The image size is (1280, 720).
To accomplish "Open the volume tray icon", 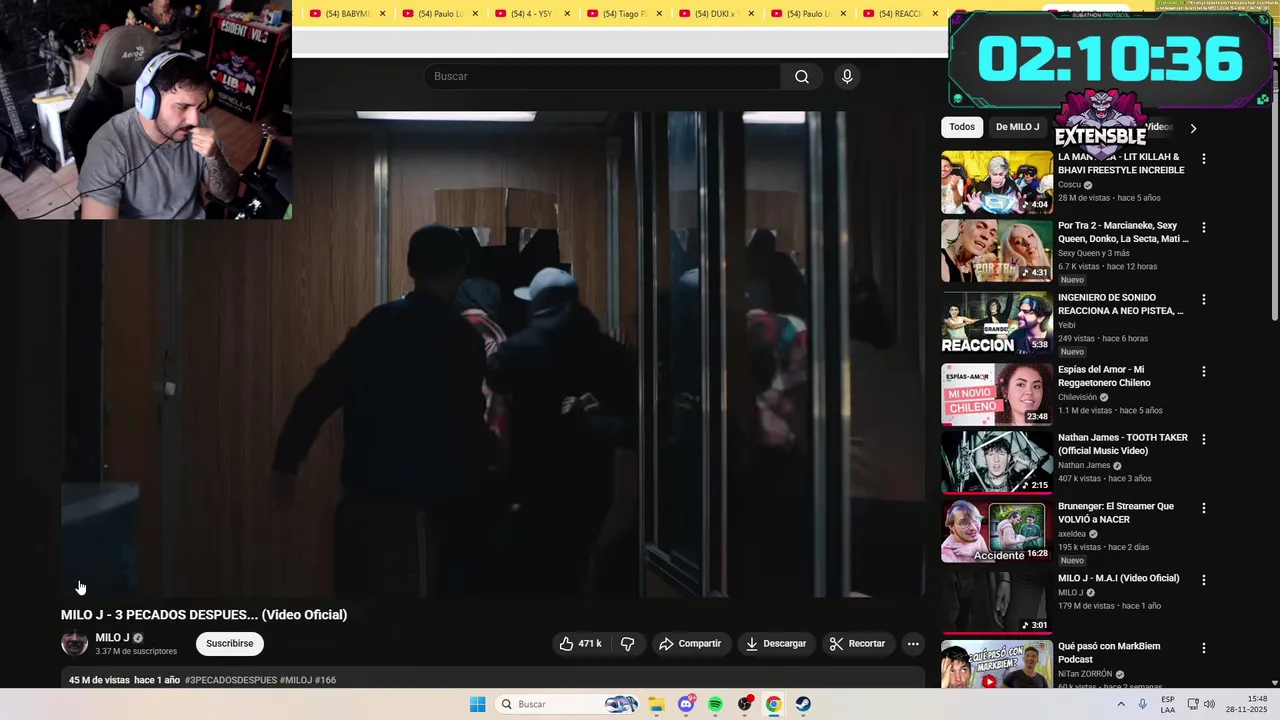I will [x=1209, y=704].
